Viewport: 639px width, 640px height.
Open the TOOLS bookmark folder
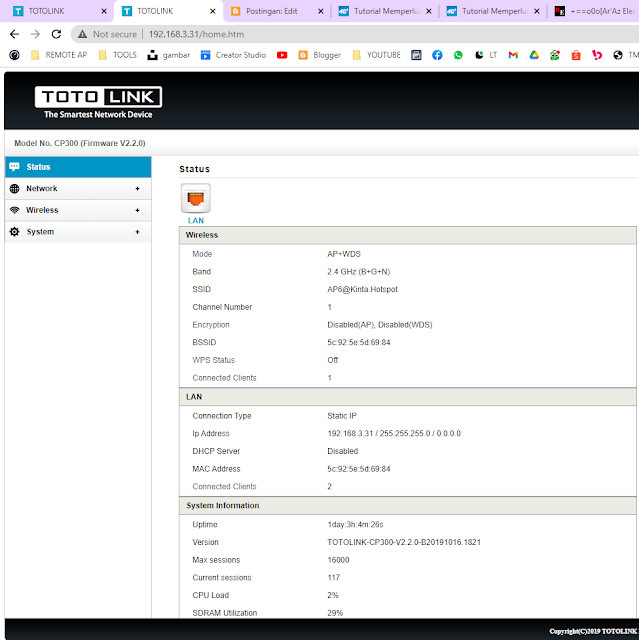(118, 55)
